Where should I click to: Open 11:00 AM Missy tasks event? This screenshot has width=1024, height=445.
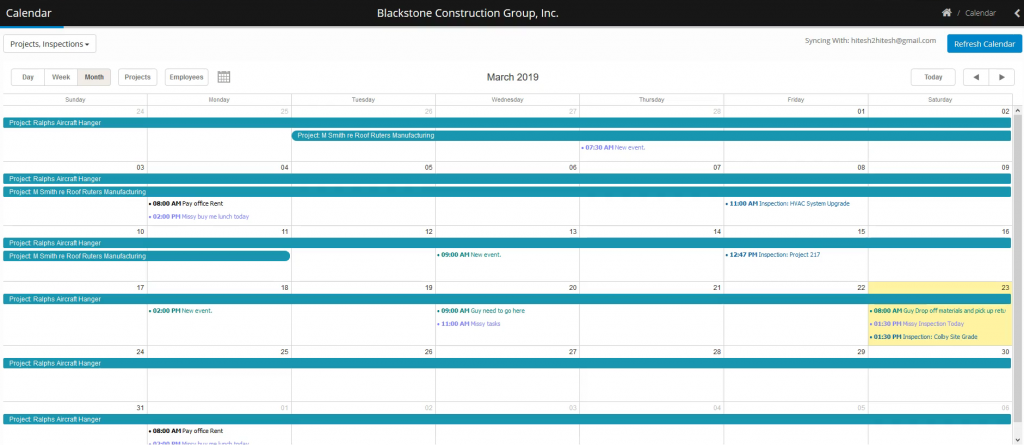tap(468, 323)
